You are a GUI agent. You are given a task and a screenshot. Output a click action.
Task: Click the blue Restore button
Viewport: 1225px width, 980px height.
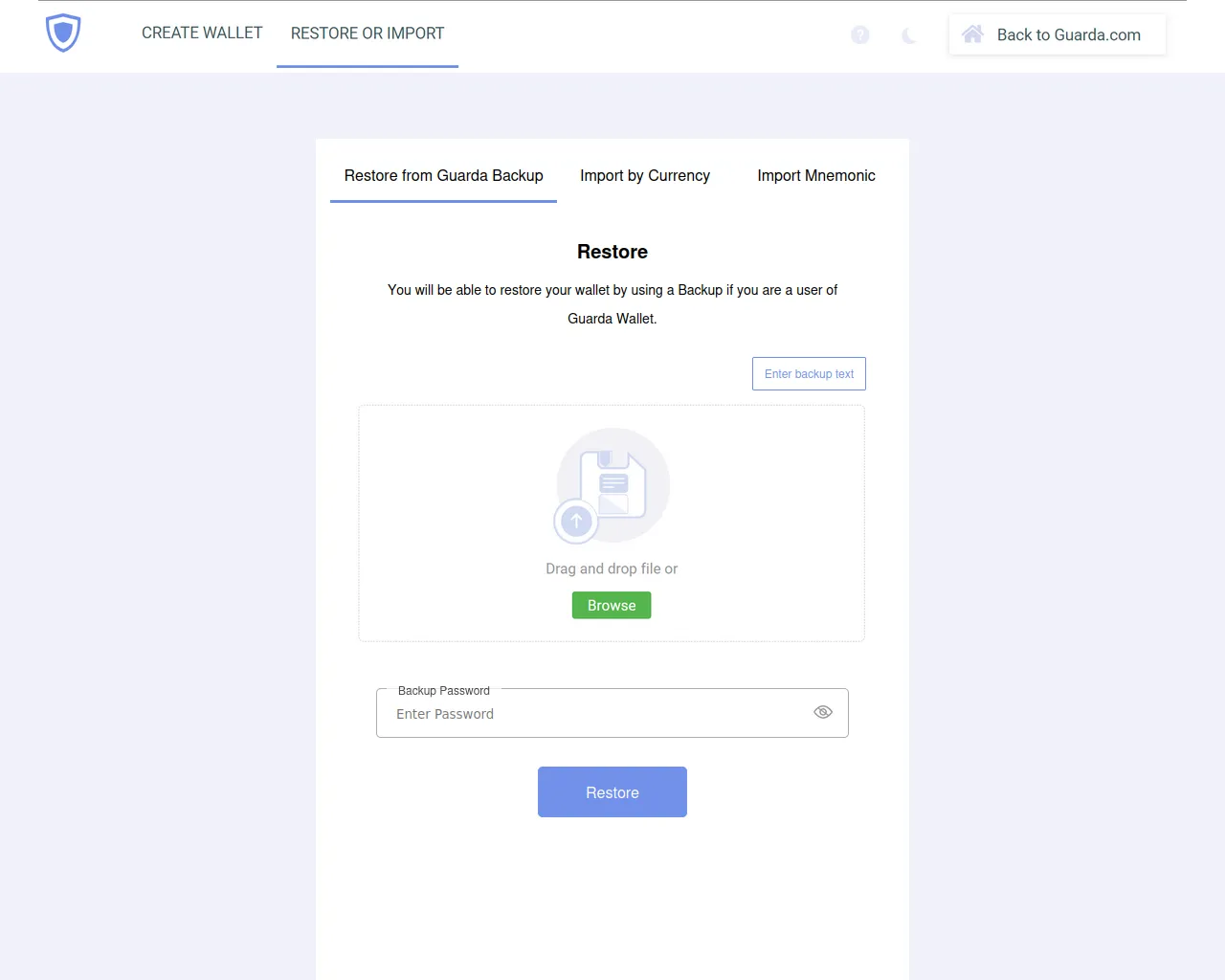[612, 792]
